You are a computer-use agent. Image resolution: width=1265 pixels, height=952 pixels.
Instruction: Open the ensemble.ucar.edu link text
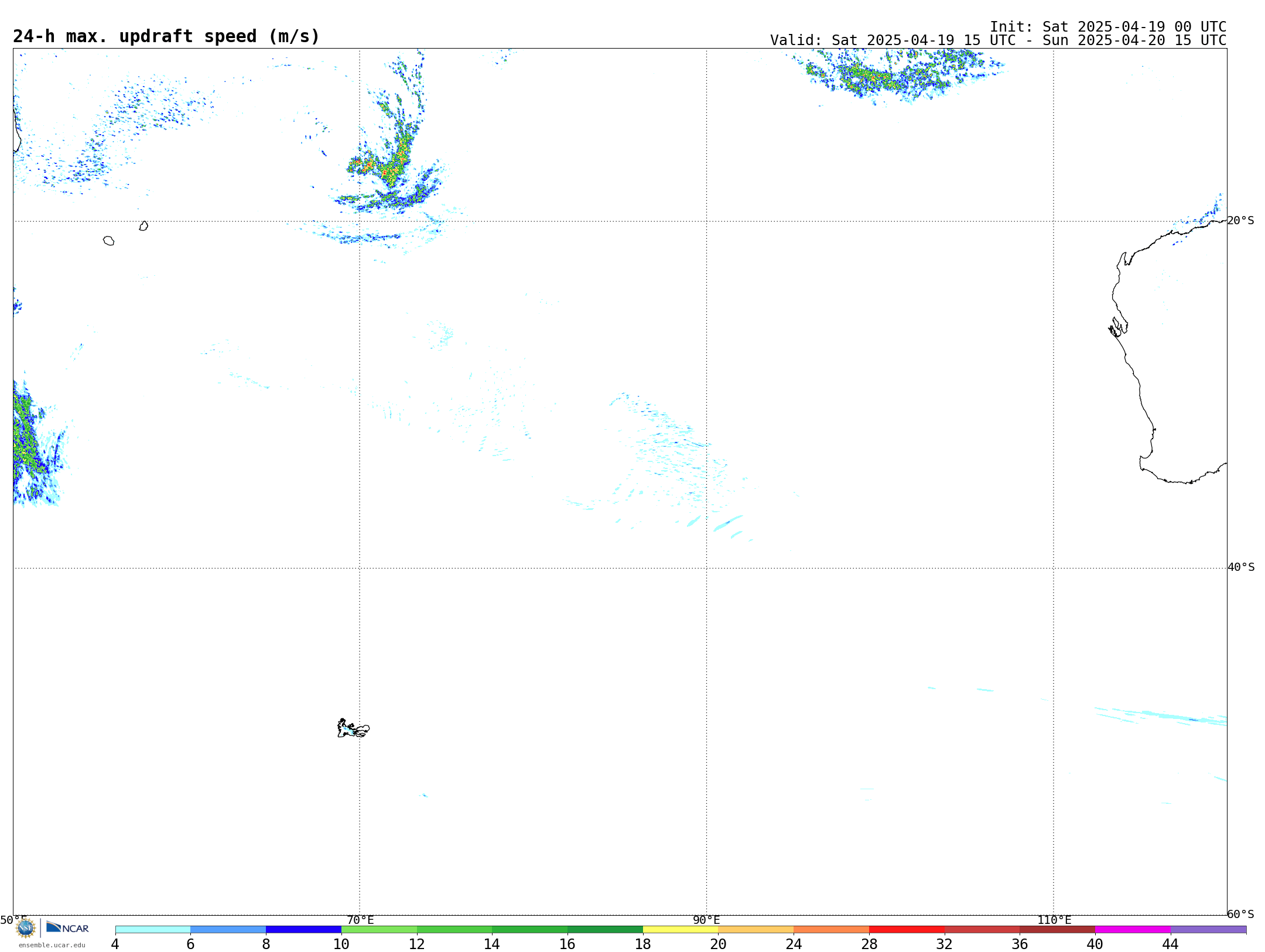pyautogui.click(x=52, y=945)
